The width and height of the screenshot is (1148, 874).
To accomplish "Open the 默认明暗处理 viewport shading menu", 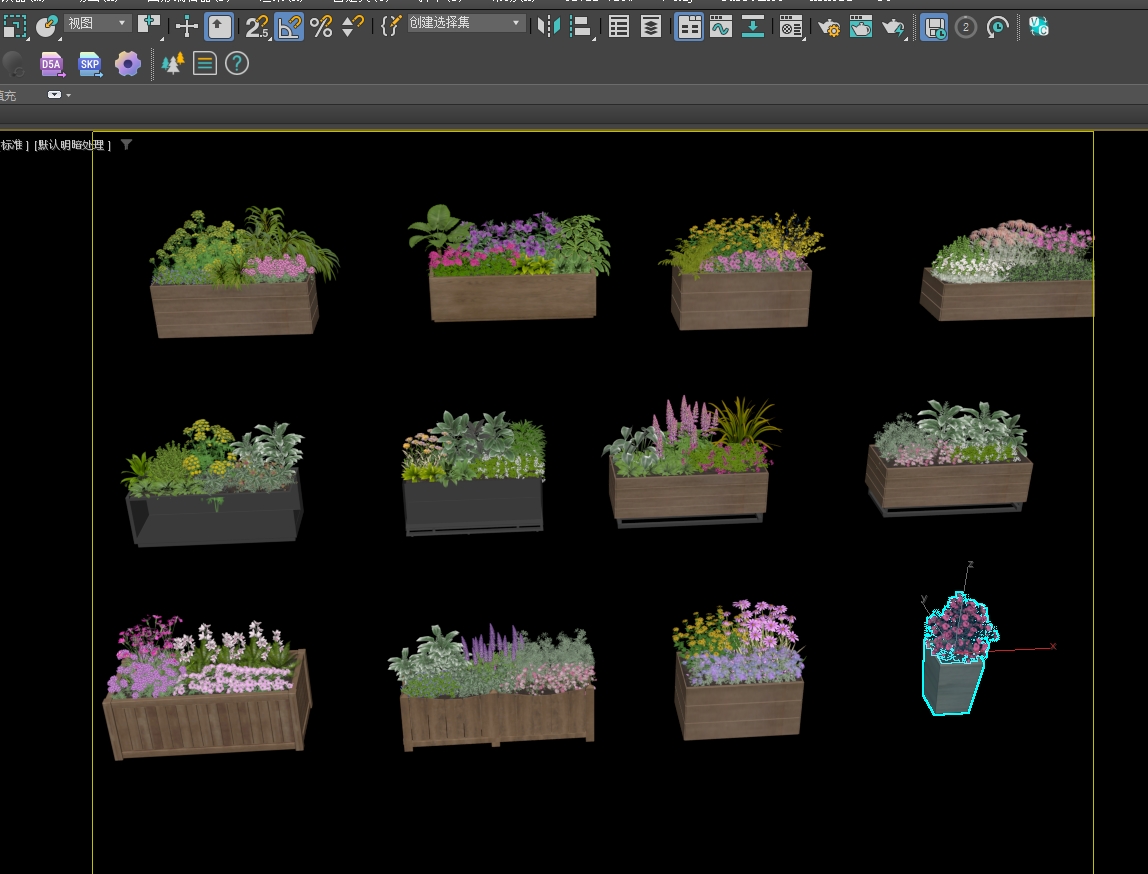I will point(72,145).
